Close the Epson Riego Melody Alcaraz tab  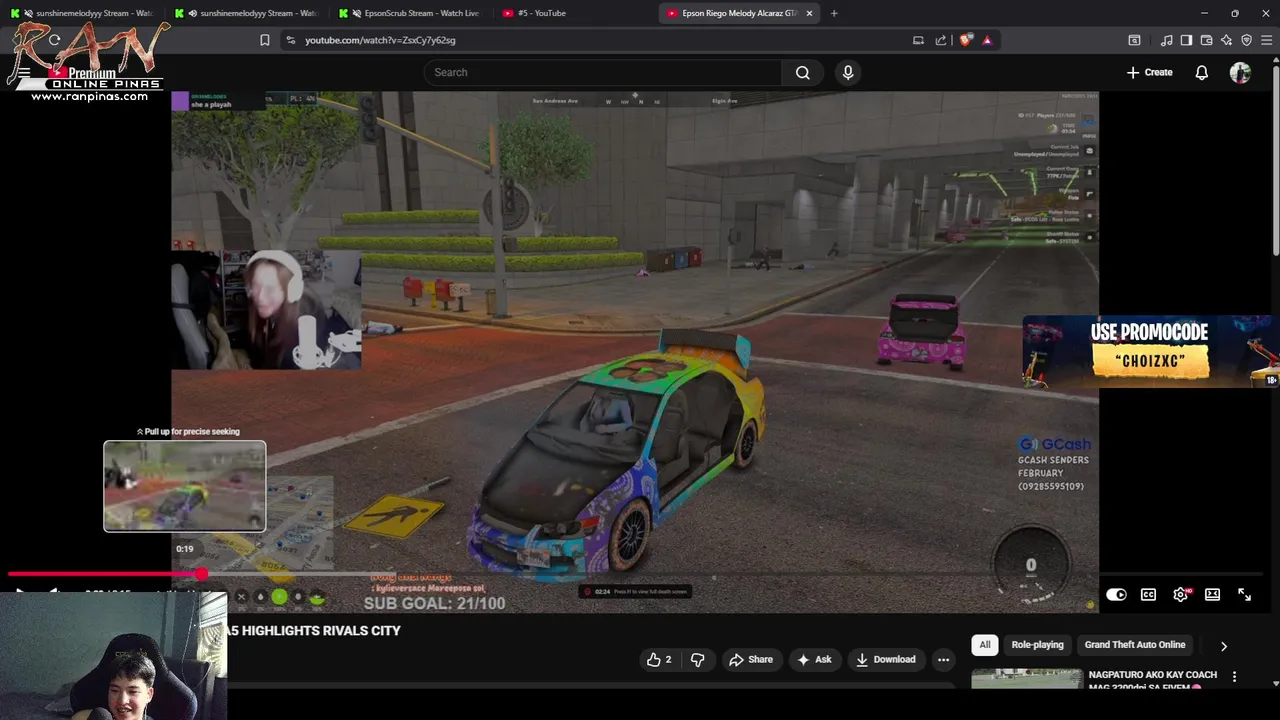809,13
